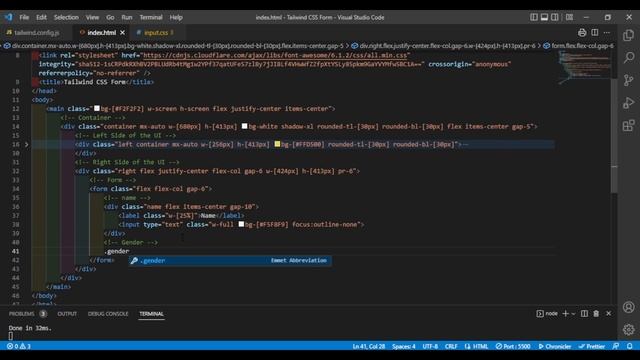Split the editor right
The width and height of the screenshot is (640, 360).
point(595,33)
